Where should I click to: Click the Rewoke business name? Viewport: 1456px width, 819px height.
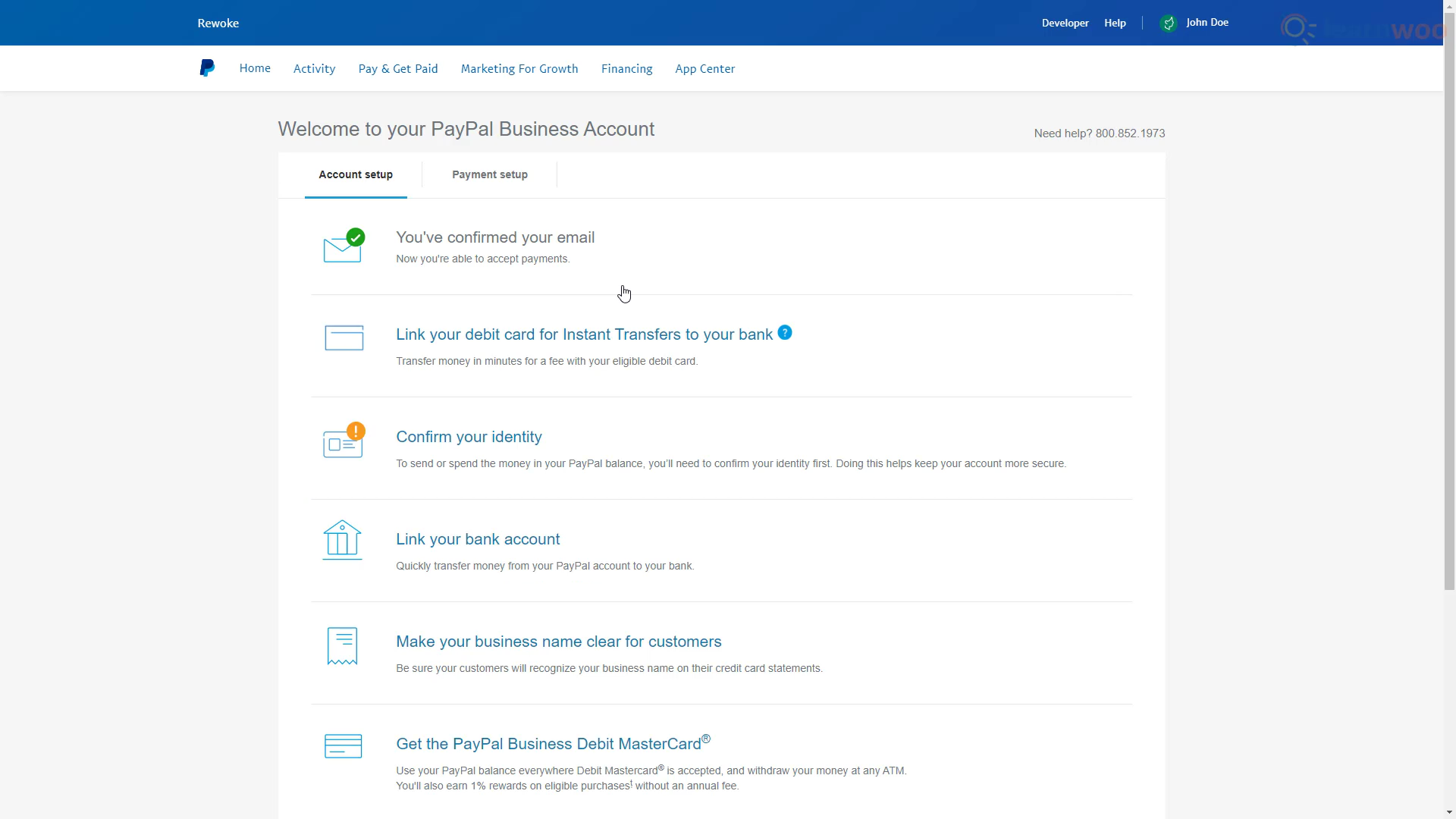[218, 24]
